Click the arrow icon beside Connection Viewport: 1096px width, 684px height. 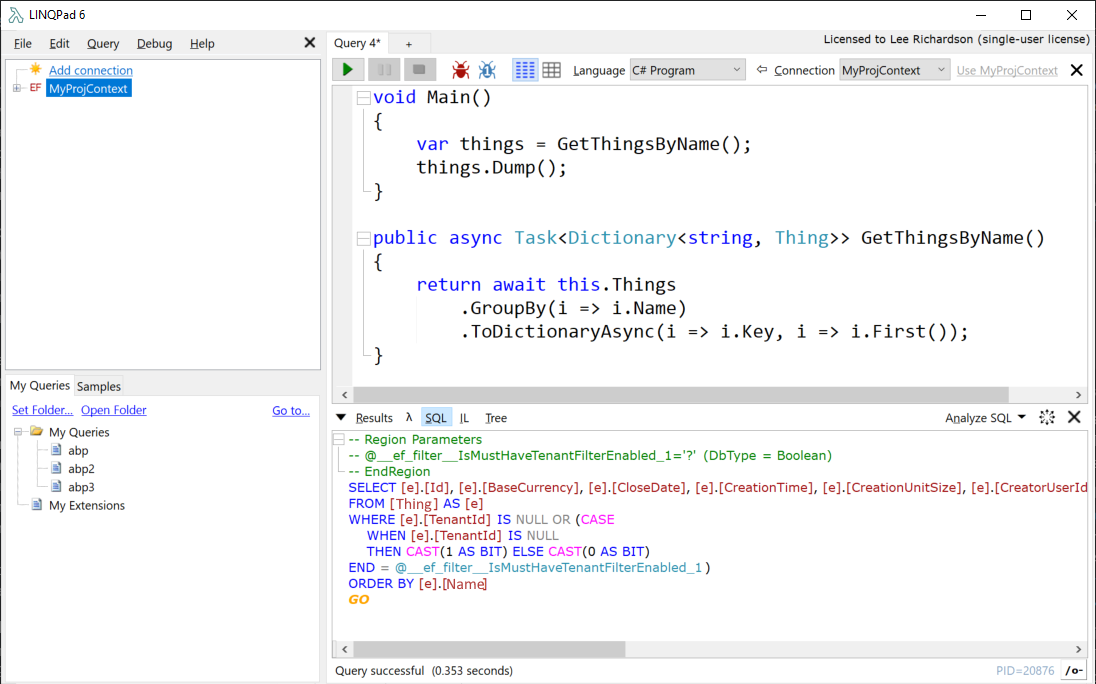click(x=762, y=69)
